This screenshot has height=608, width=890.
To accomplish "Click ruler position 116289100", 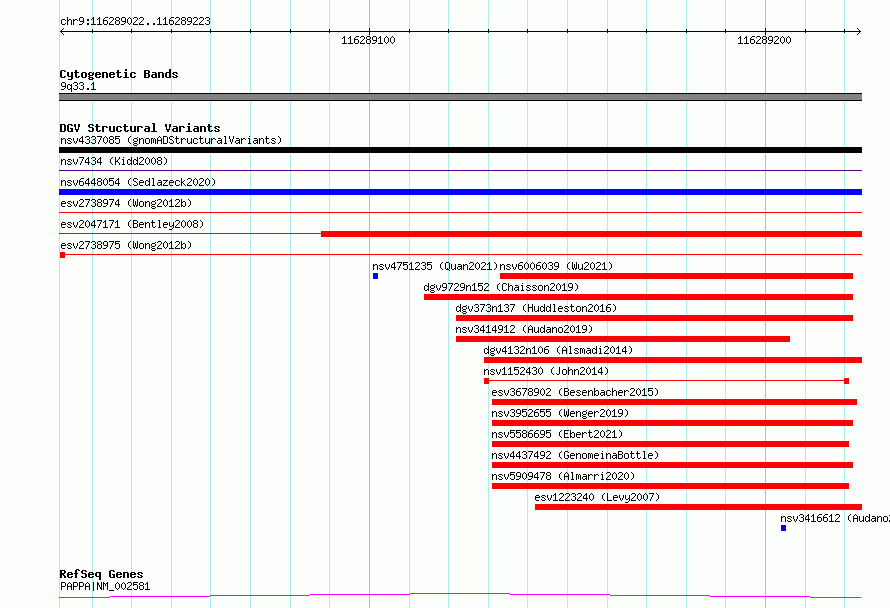I will pos(368,40).
